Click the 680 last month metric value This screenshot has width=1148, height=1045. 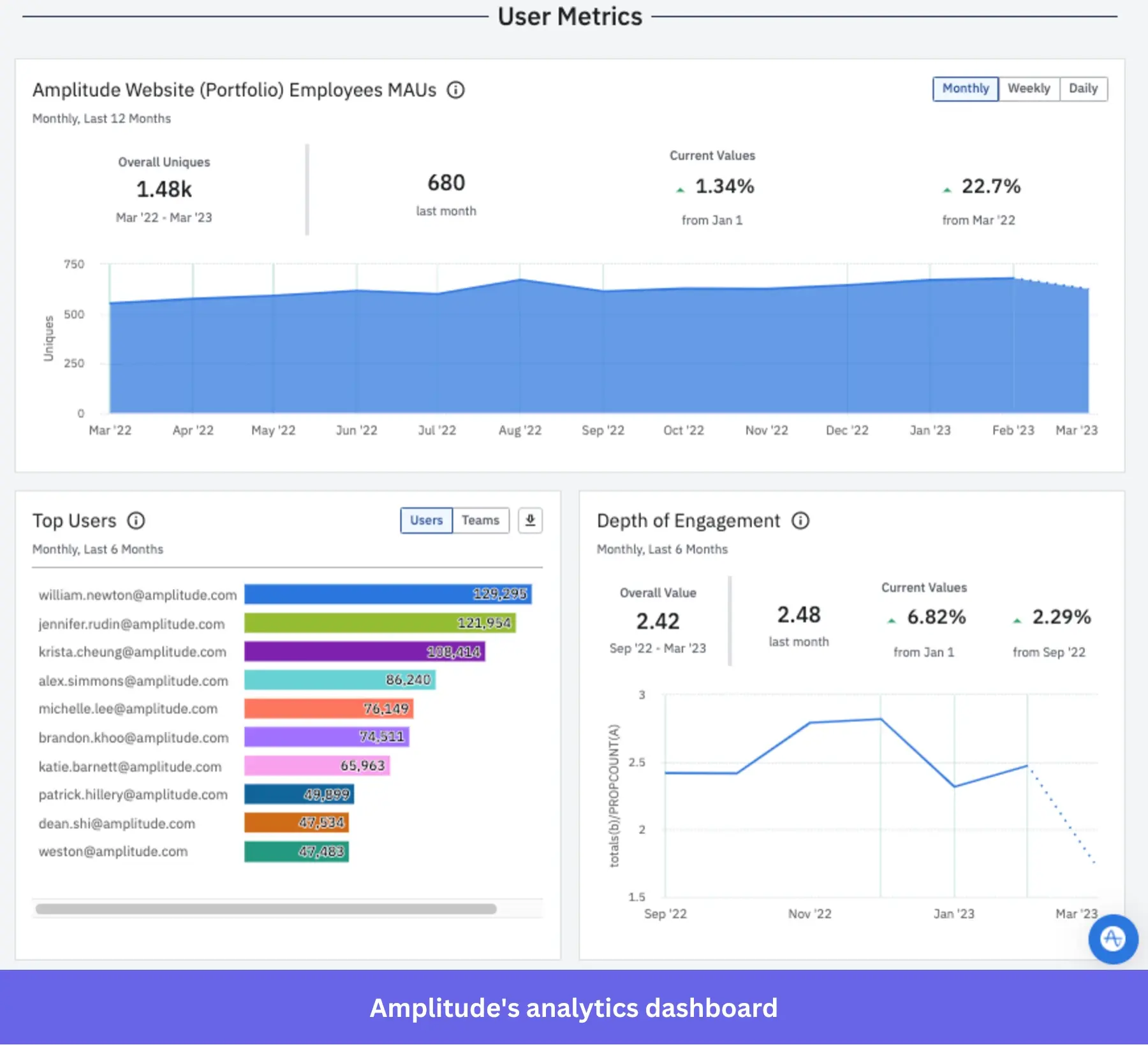tap(446, 183)
